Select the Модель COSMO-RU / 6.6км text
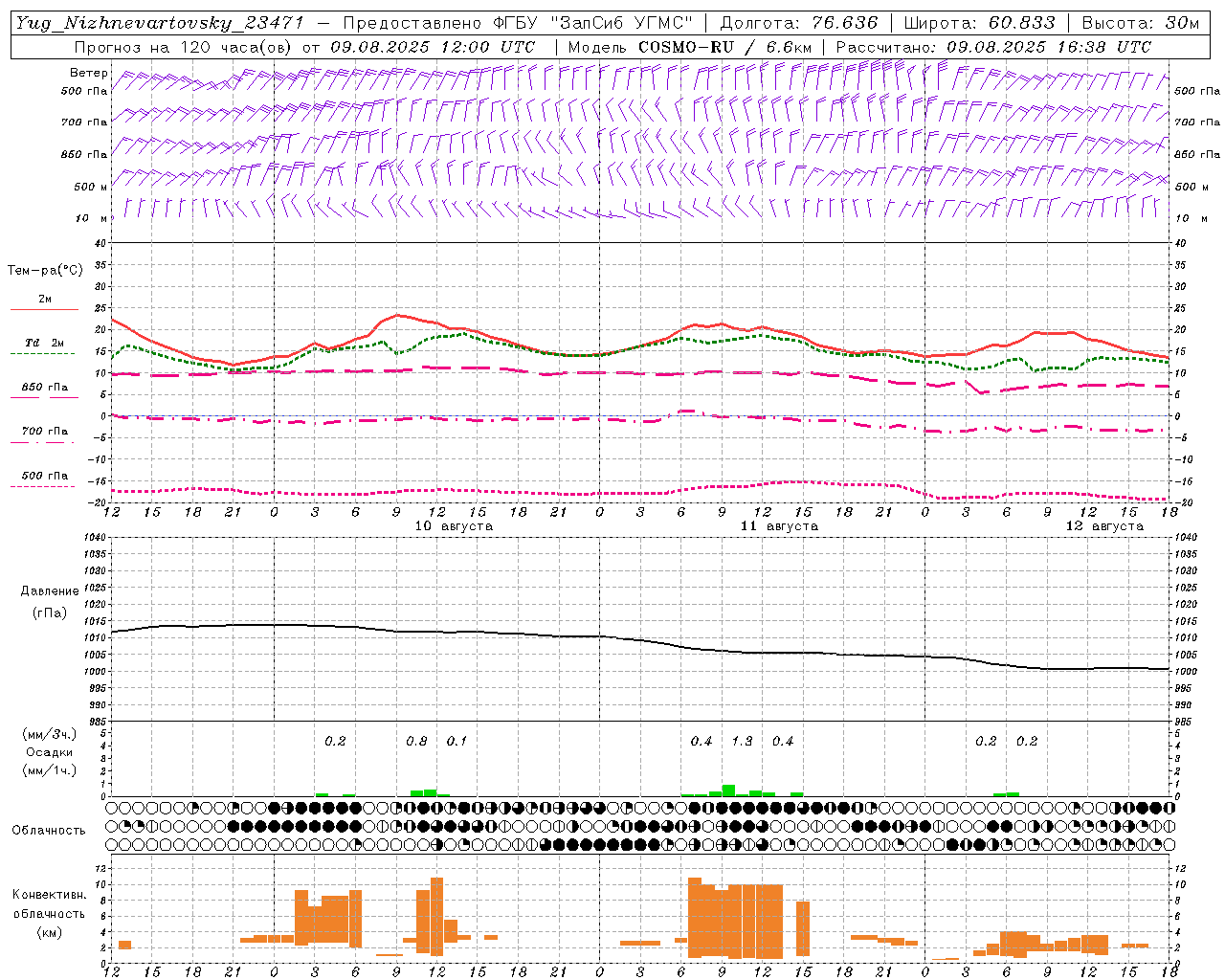1225x980 pixels. pos(689,46)
